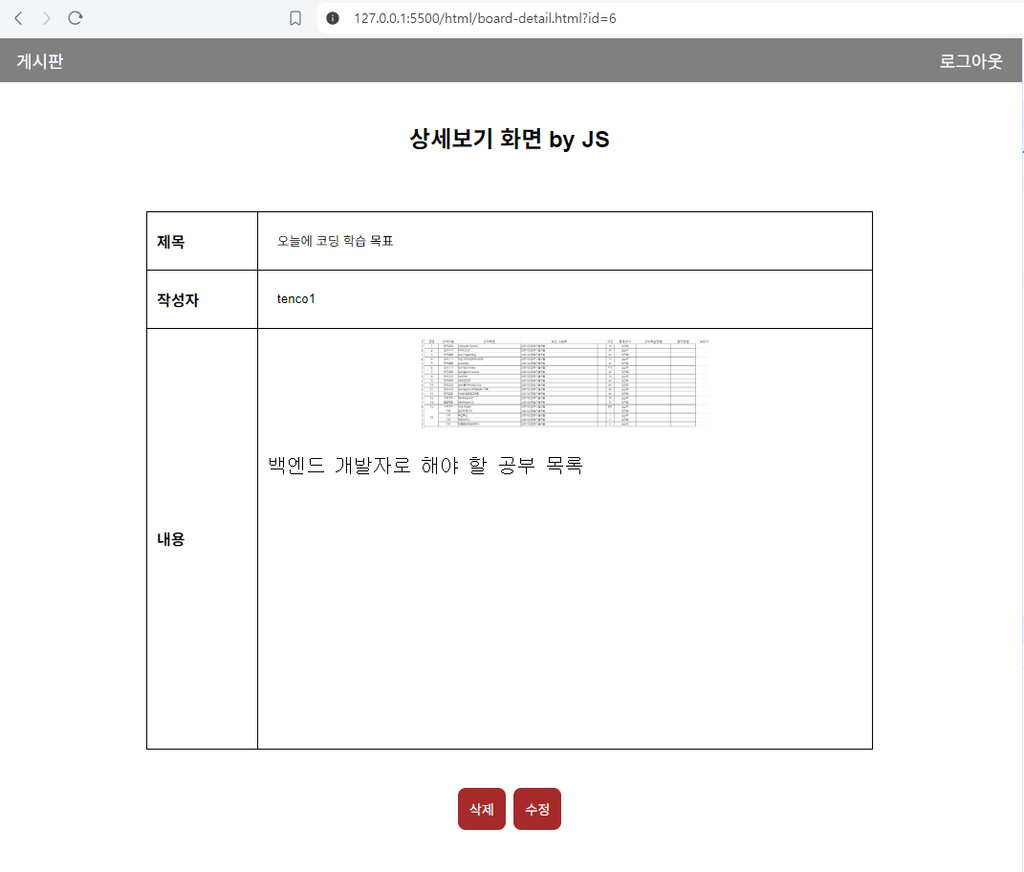View site information icon in address bar
Viewport: 1024px width, 872px height.
tap(332, 18)
